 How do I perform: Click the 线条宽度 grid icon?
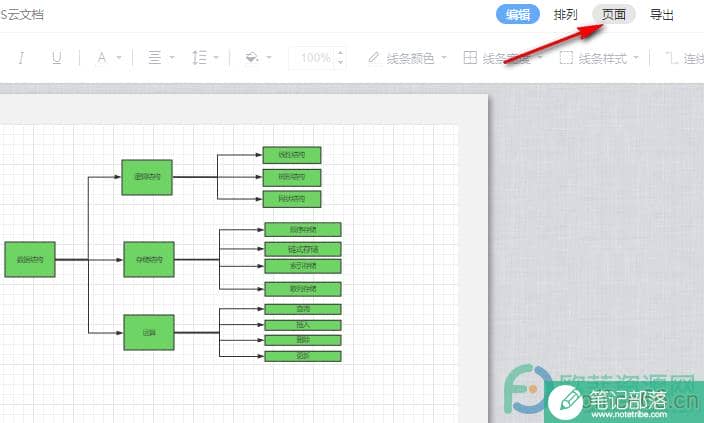point(470,57)
